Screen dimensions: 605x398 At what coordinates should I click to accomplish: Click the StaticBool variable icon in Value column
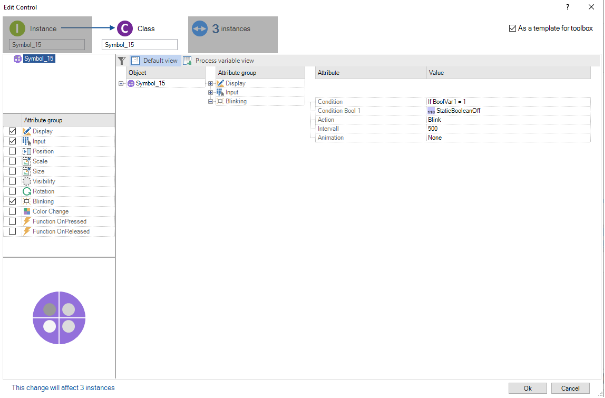pyautogui.click(x=431, y=111)
